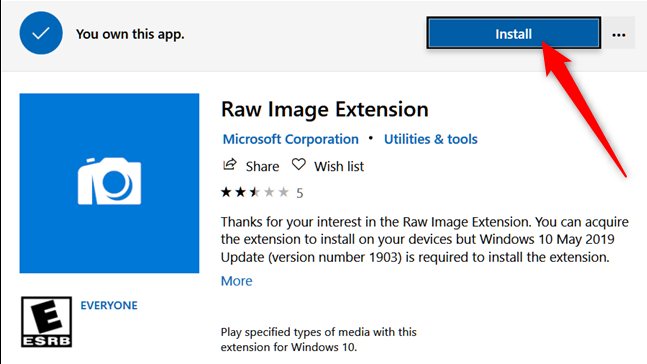647x364 pixels.
Task: Click the blue Install button
Action: click(x=514, y=33)
